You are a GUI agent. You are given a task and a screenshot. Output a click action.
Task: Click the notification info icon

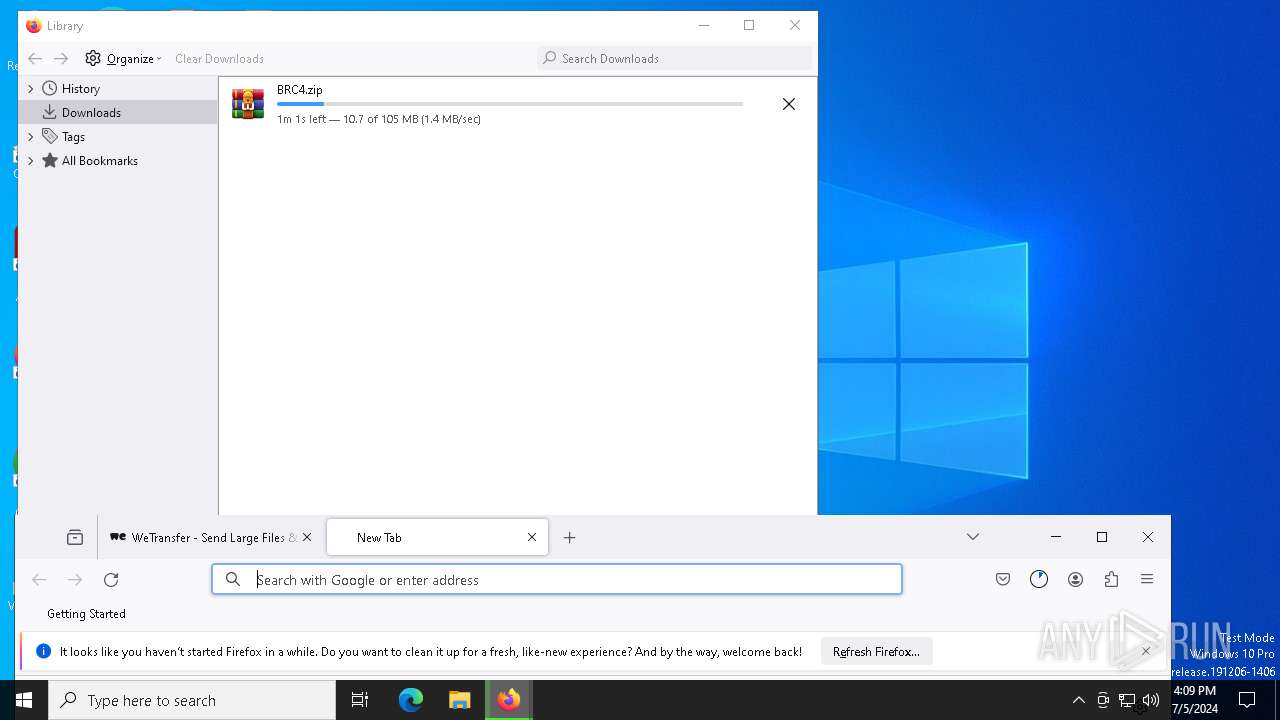[x=43, y=651]
